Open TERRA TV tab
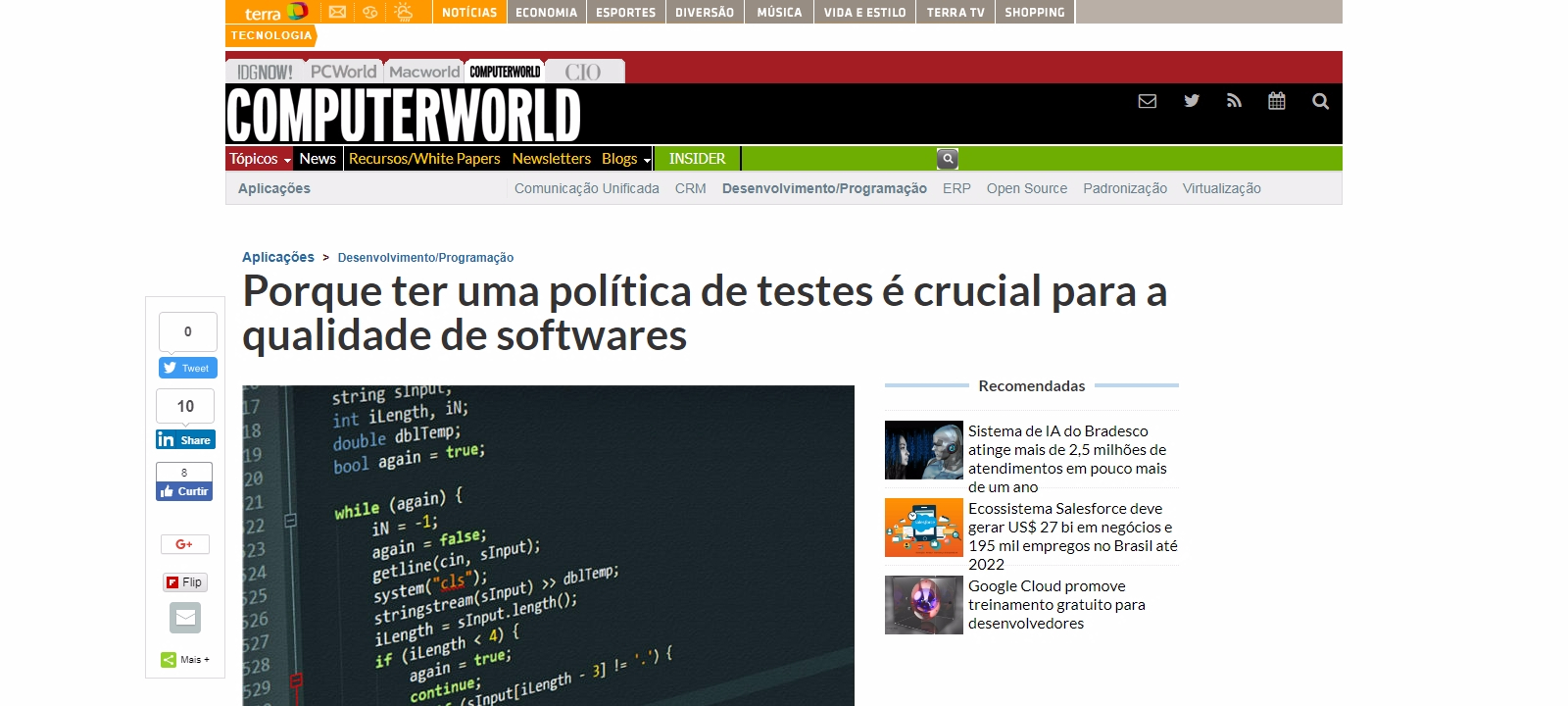The image size is (1568, 706). 955,12
